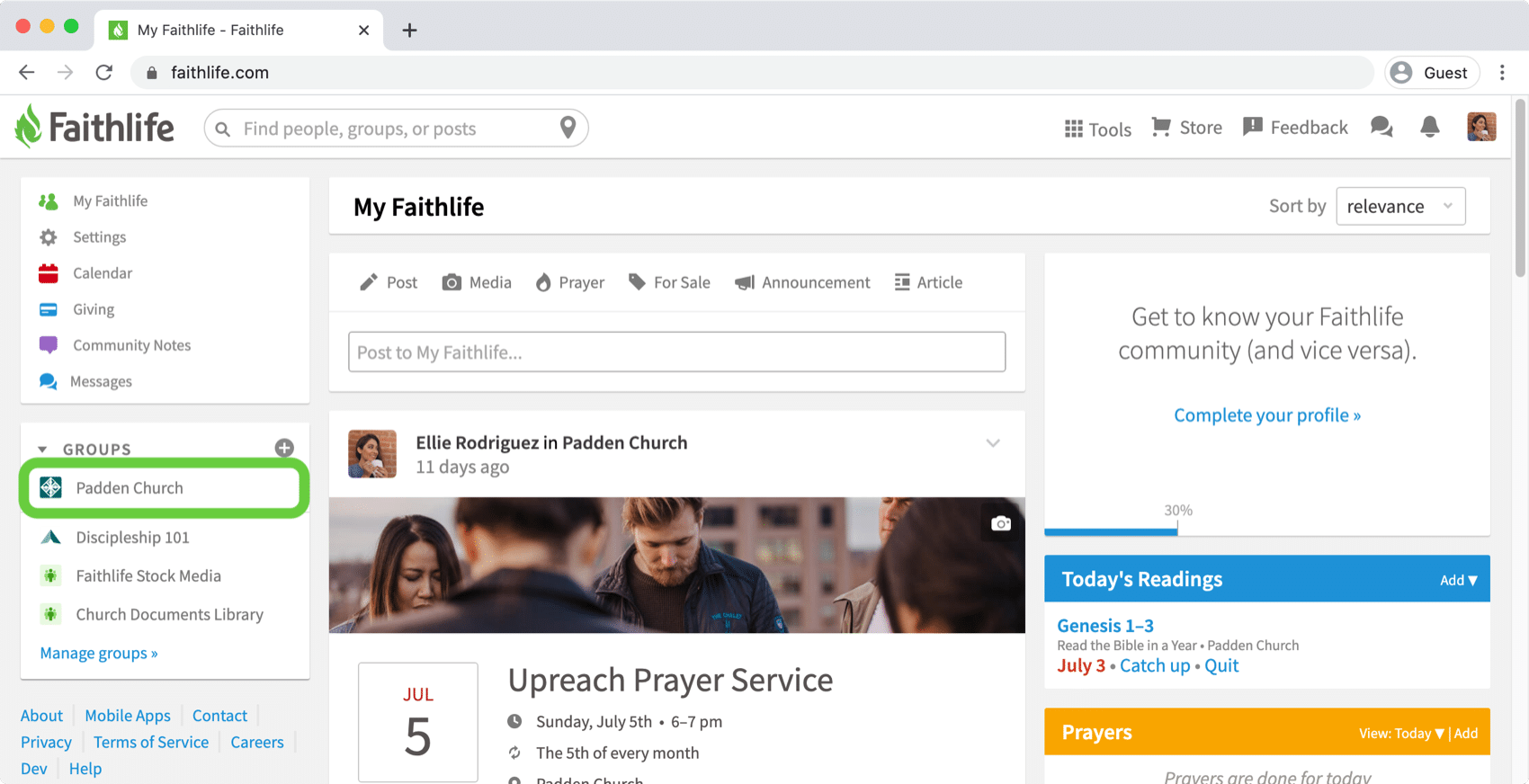
Task: Open the Upreach Prayer Service event
Action: tap(670, 681)
